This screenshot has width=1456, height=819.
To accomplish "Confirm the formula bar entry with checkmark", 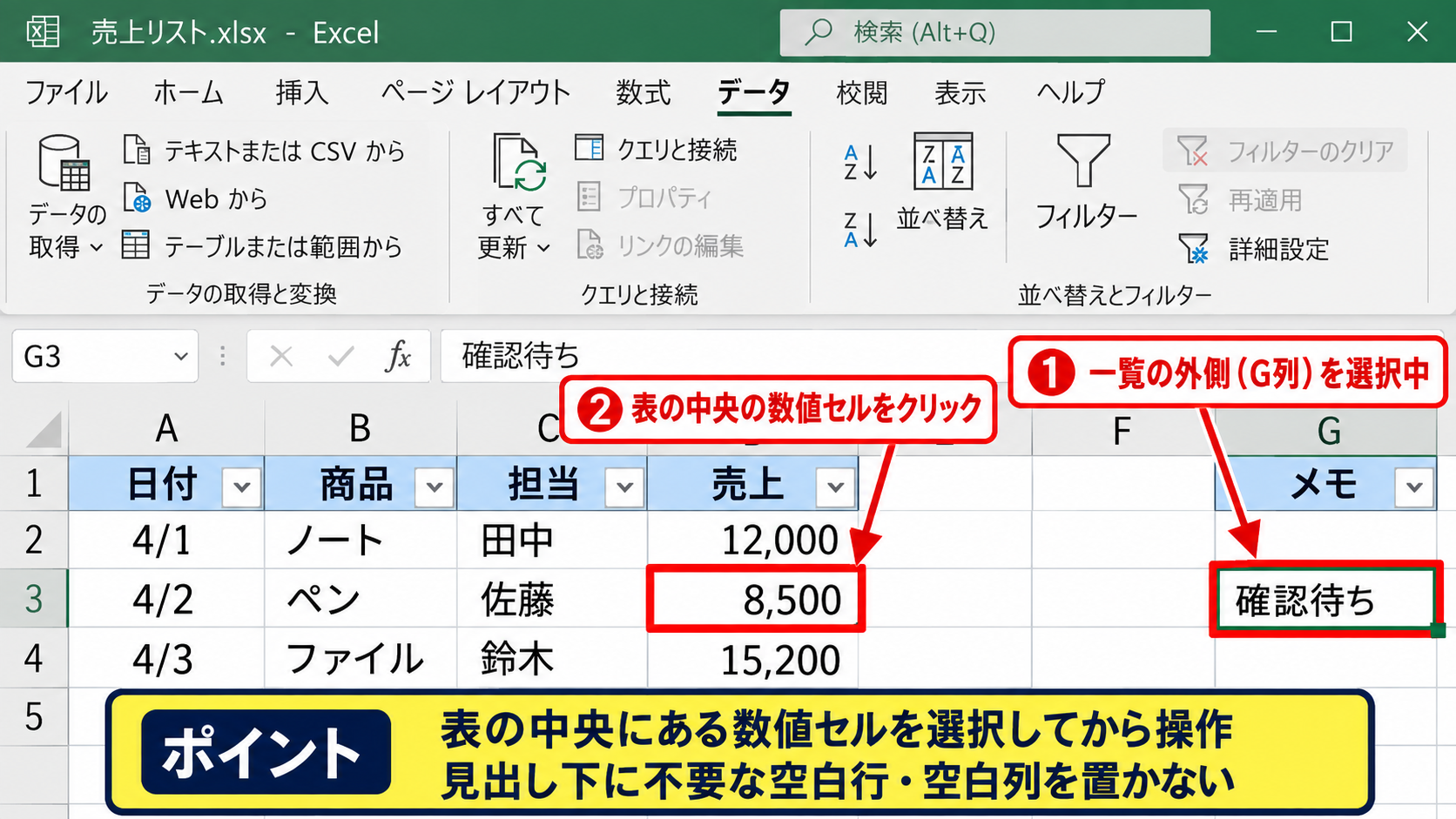I will pyautogui.click(x=340, y=356).
